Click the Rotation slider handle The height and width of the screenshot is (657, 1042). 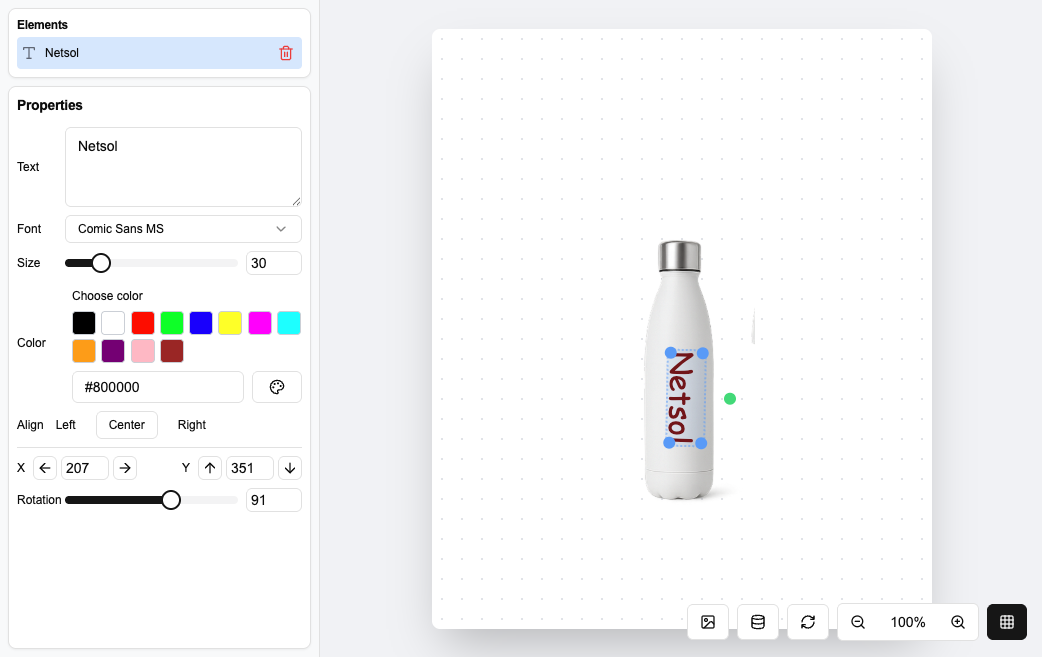[x=171, y=500]
